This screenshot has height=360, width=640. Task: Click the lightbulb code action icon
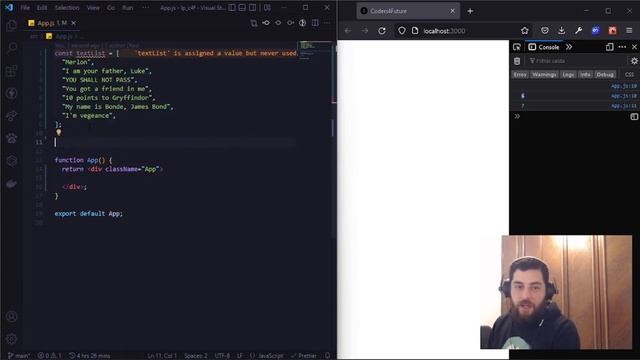coord(59,132)
